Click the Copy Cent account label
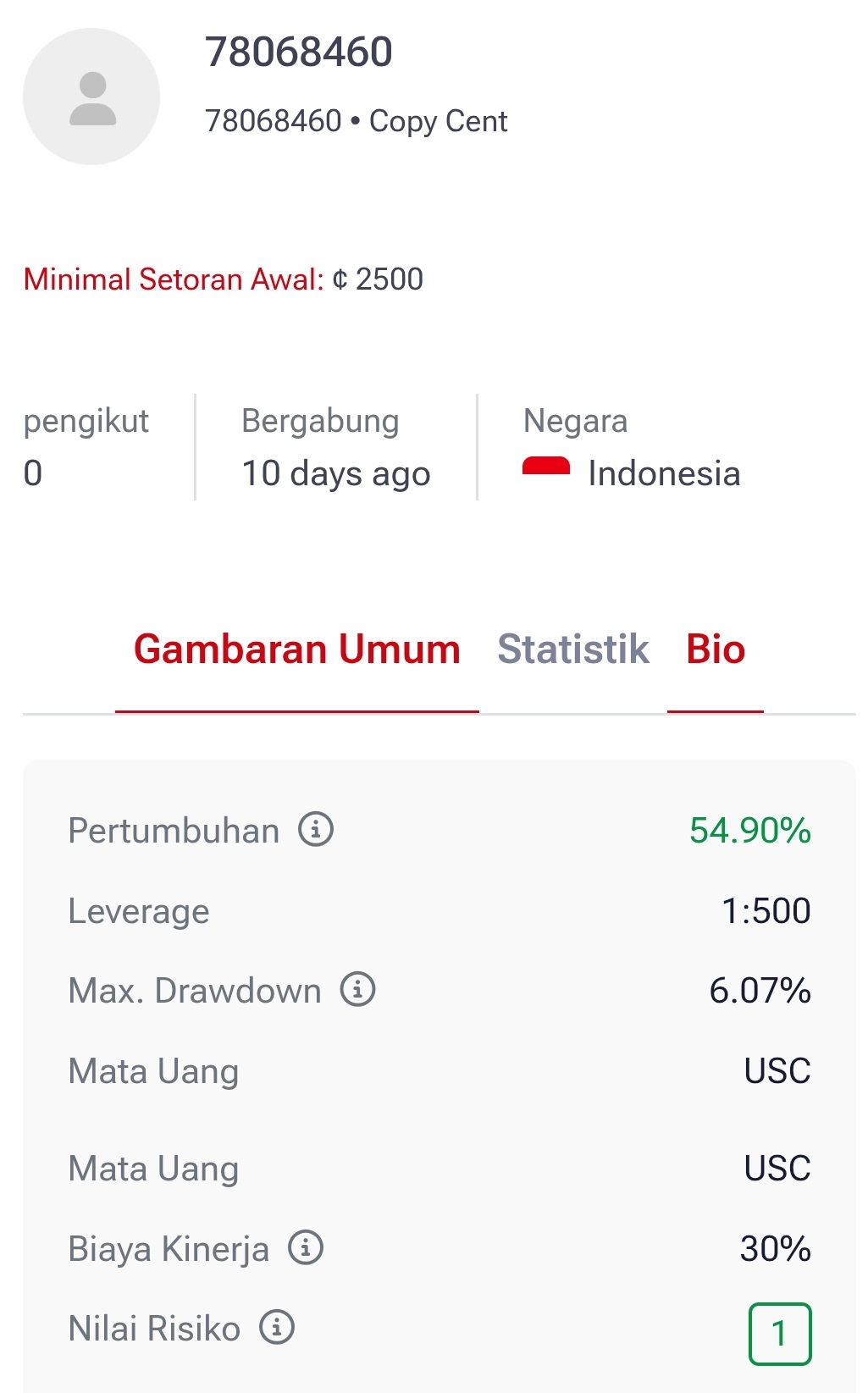Image resolution: width=868 pixels, height=1393 pixels. pos(438,122)
